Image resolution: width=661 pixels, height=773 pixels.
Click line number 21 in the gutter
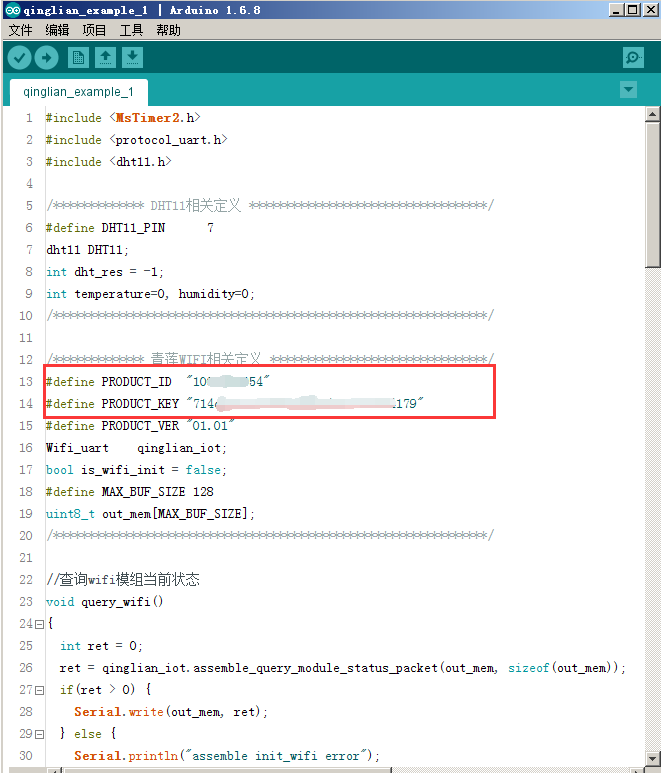pyautogui.click(x=26, y=558)
